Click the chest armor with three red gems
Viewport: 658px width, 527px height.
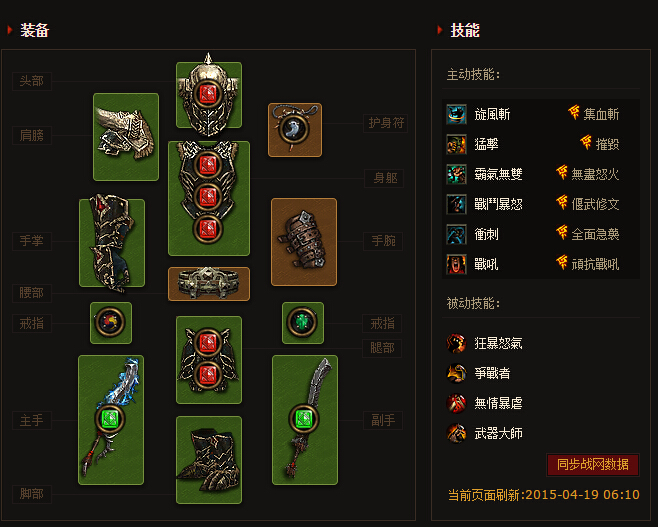point(209,198)
